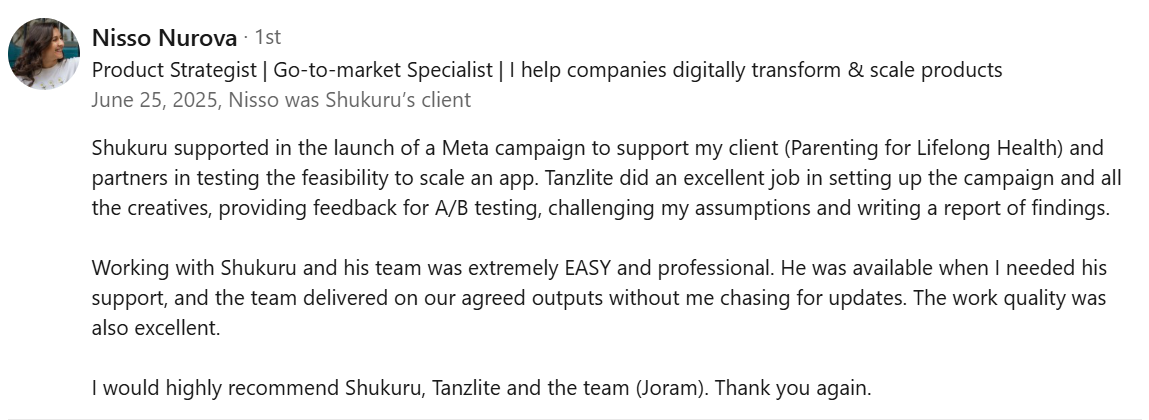Select the 1st degree connection badge
This screenshot has width=1149, height=420.
[x=267, y=37]
